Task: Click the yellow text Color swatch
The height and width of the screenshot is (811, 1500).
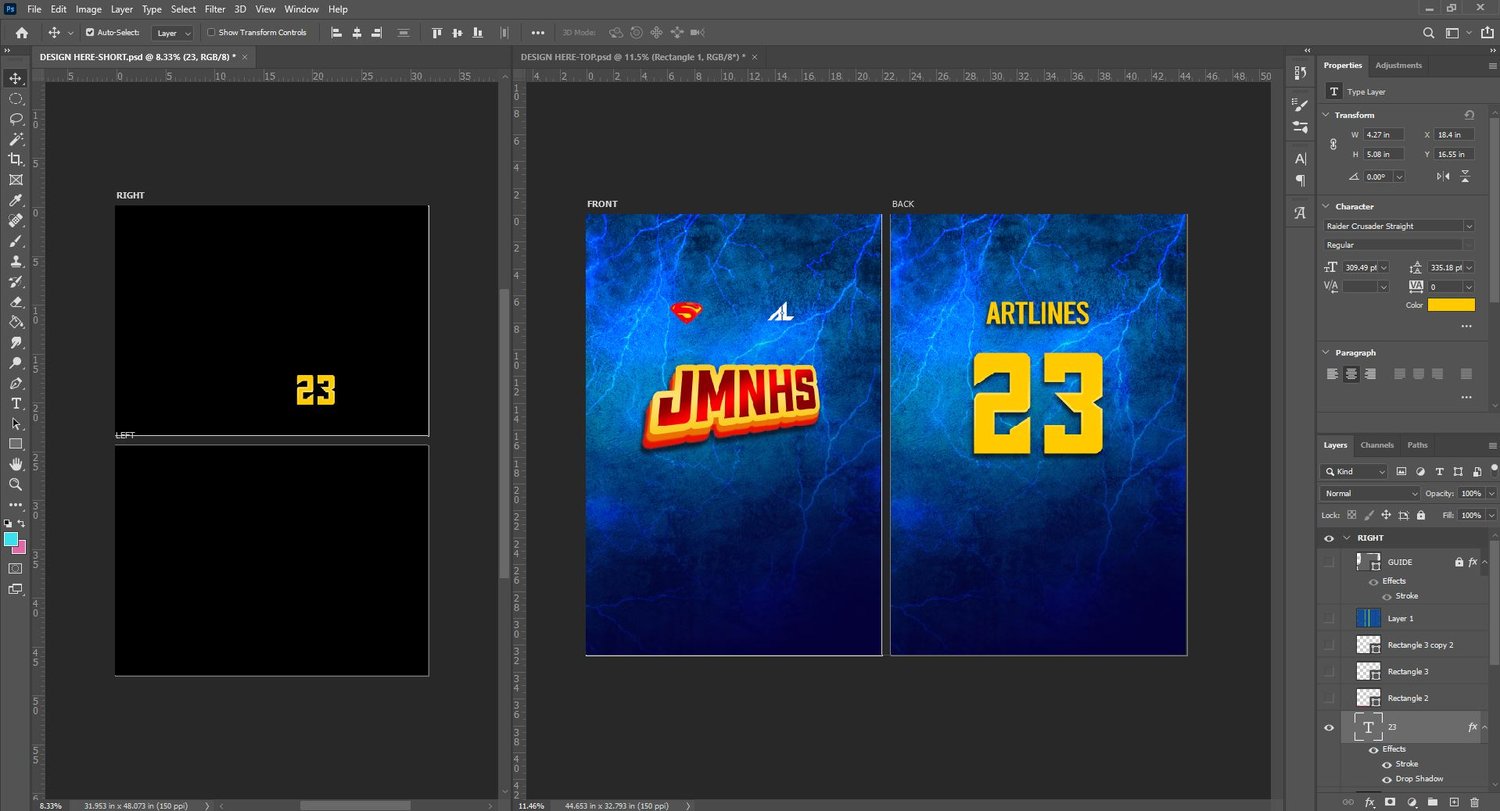Action: [1451, 305]
